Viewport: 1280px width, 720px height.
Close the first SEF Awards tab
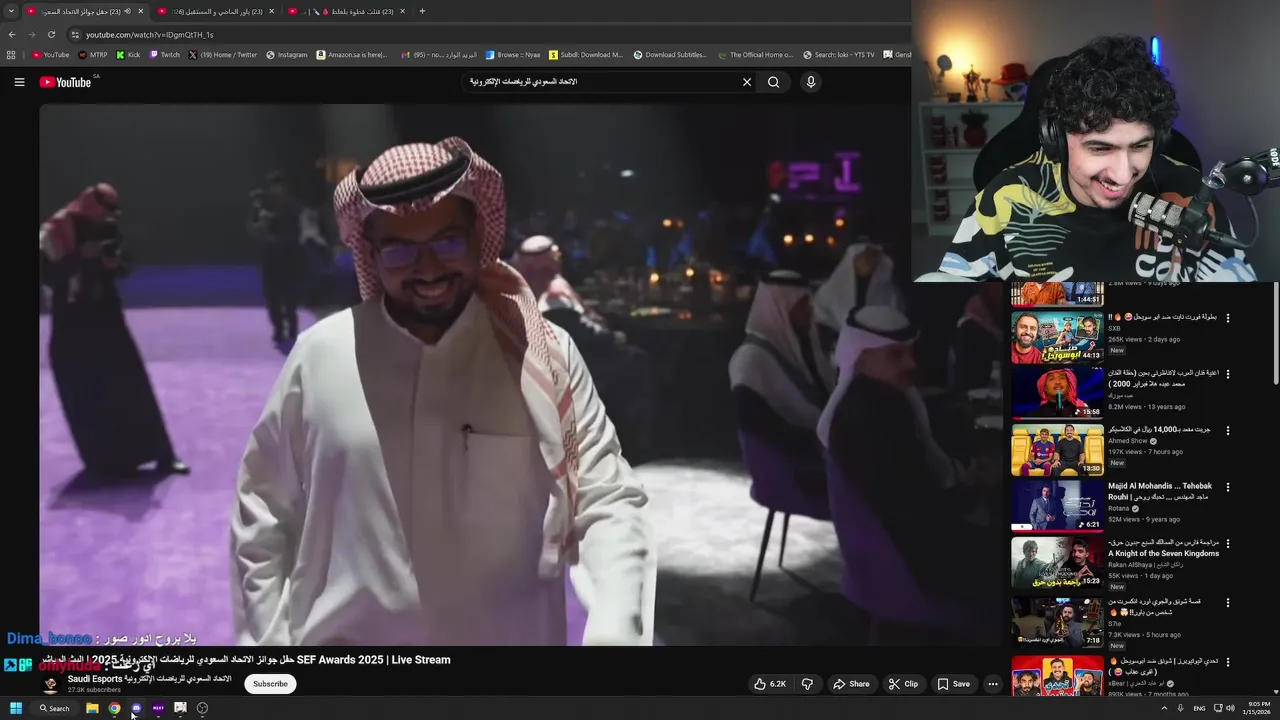[141, 11]
